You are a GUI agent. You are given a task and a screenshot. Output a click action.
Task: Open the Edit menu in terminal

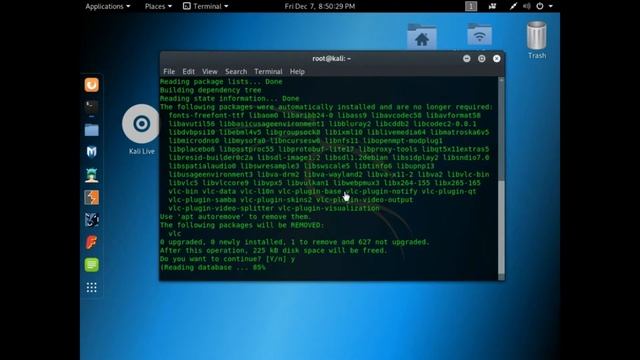[x=188, y=71]
